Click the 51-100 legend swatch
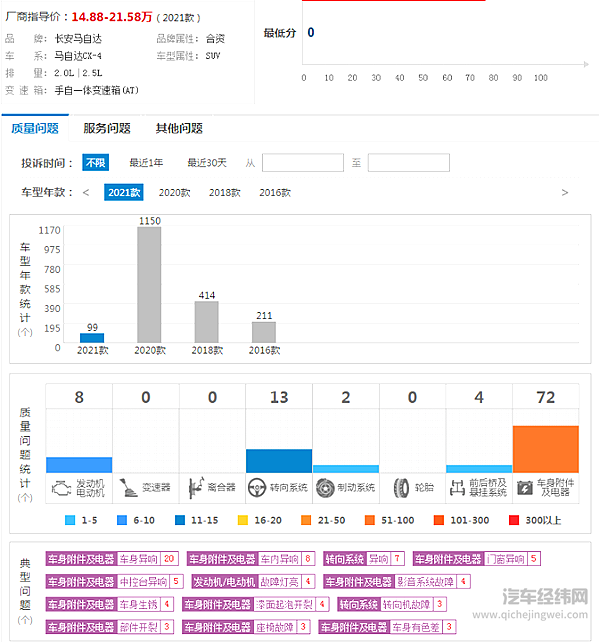 click(370, 520)
